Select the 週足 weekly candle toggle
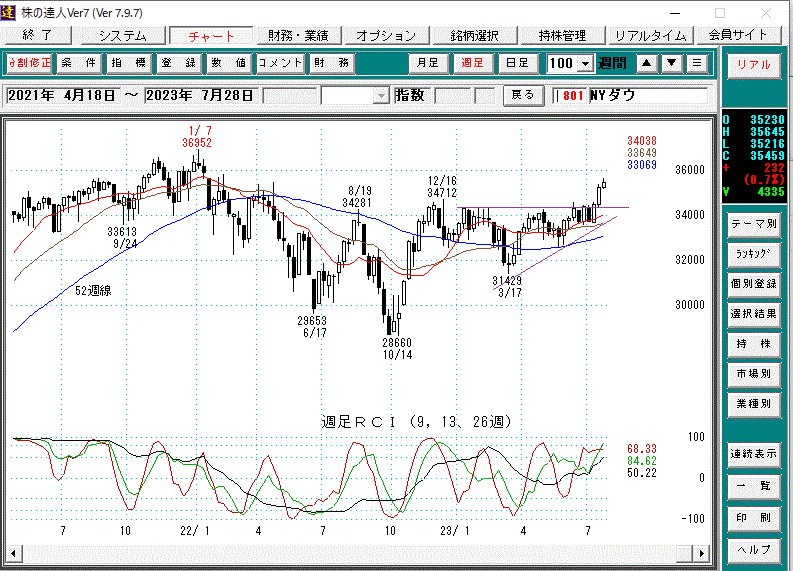 [472, 63]
